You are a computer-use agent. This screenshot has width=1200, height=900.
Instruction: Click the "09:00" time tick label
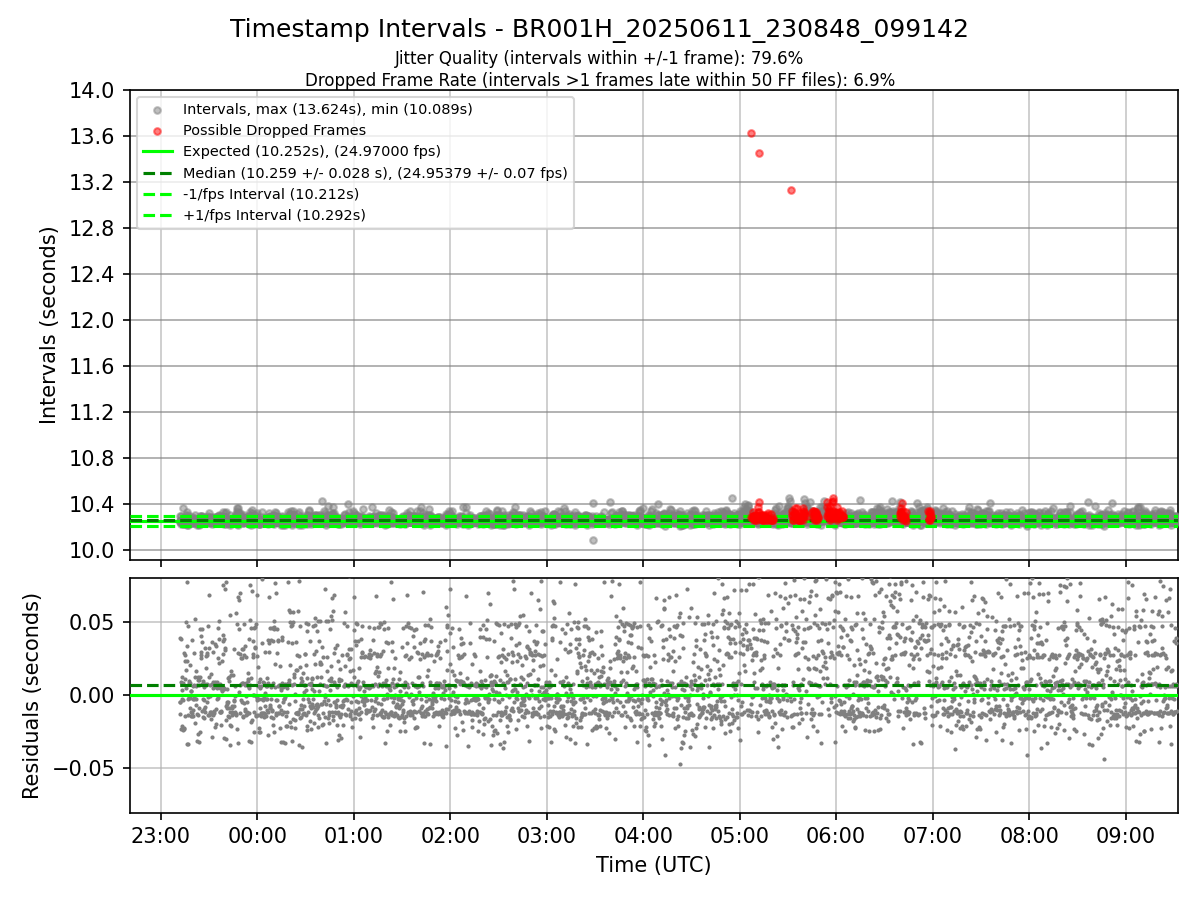point(1125,835)
